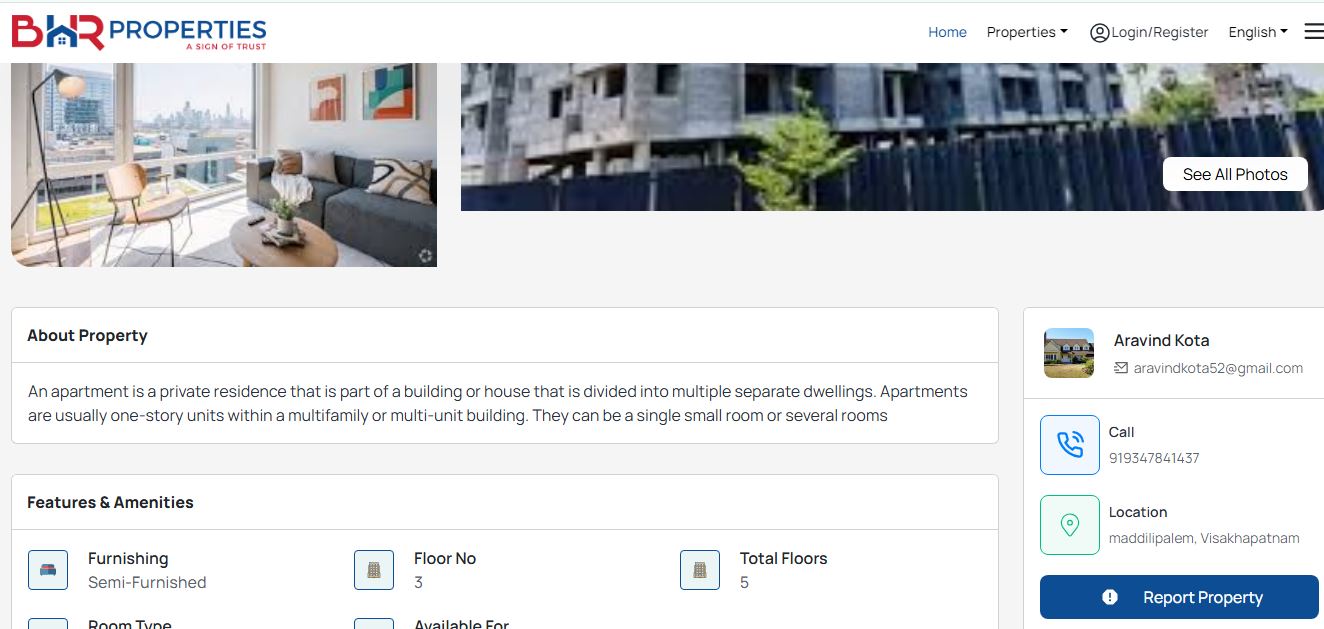The height and width of the screenshot is (629, 1324).
Task: Click the BHR Properties logo
Action: click(x=139, y=32)
